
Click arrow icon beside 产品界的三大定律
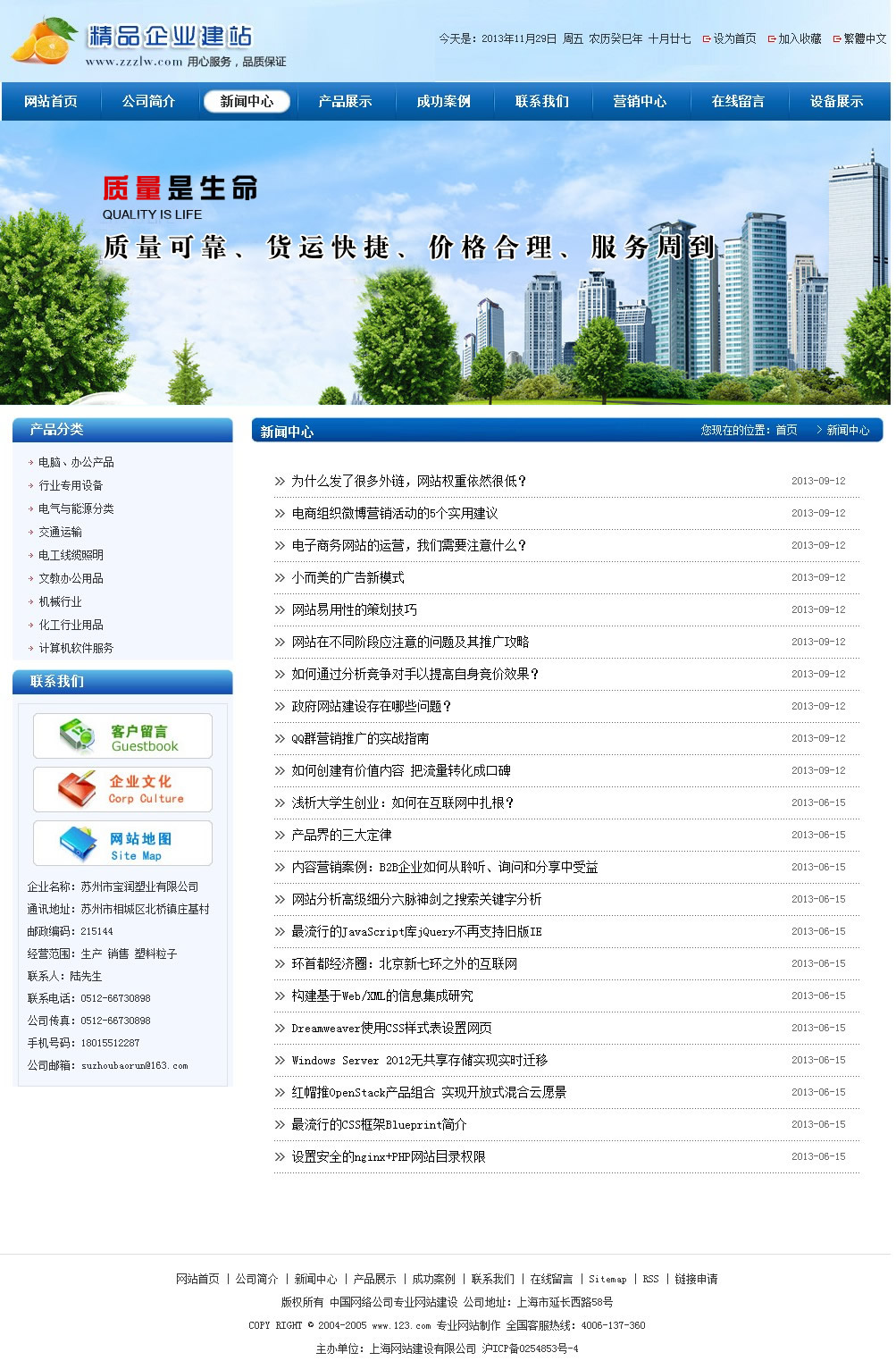(x=280, y=836)
